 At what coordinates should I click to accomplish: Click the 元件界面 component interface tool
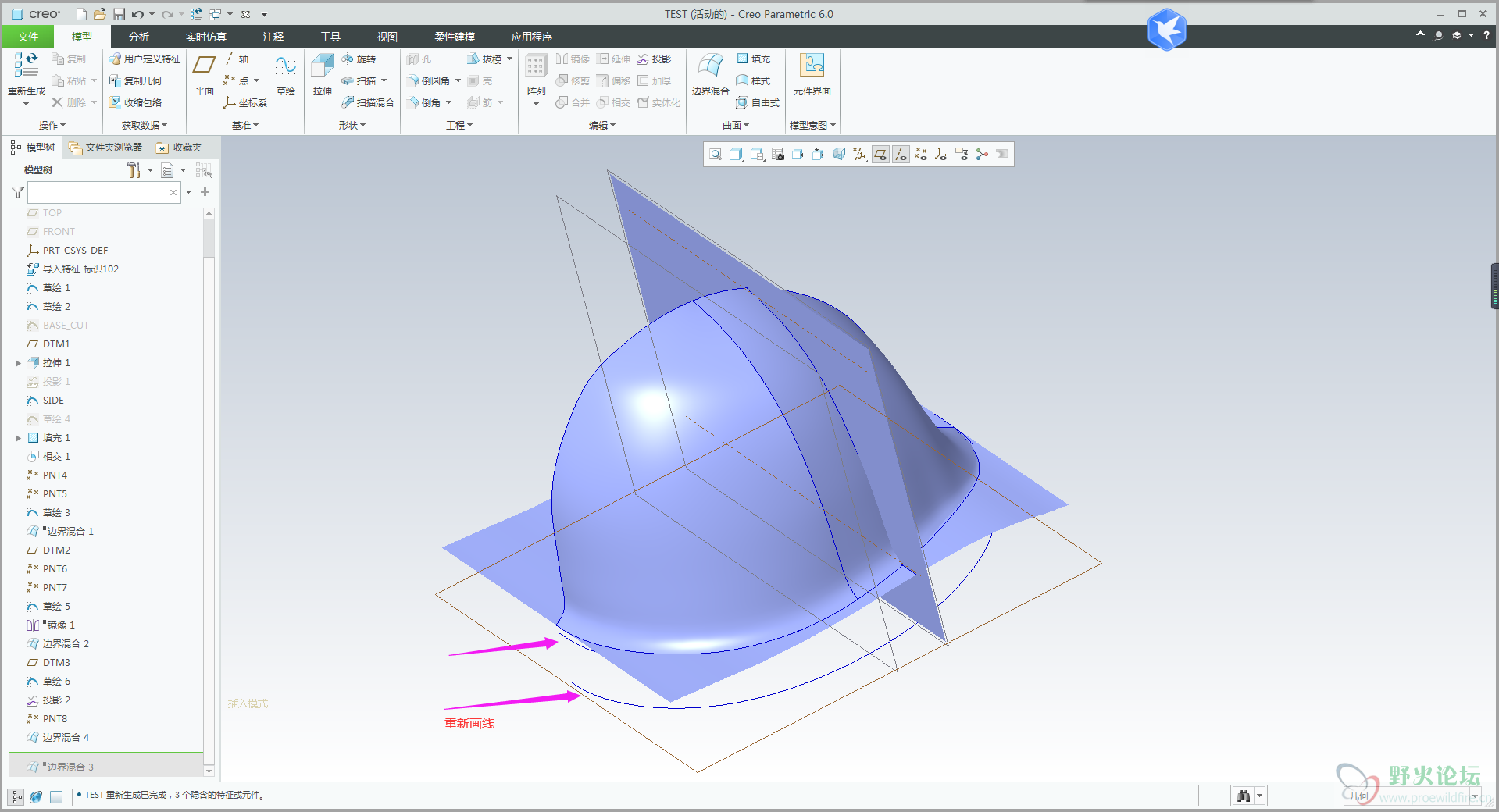[x=812, y=75]
